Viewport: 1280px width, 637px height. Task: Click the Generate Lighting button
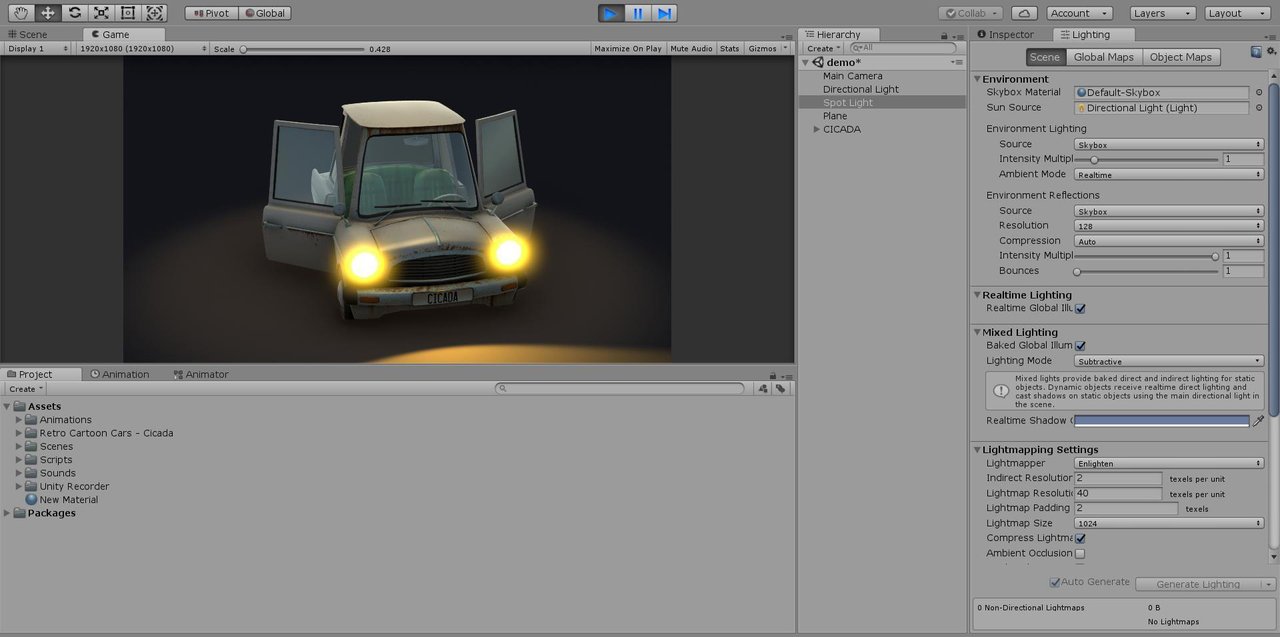point(1197,584)
